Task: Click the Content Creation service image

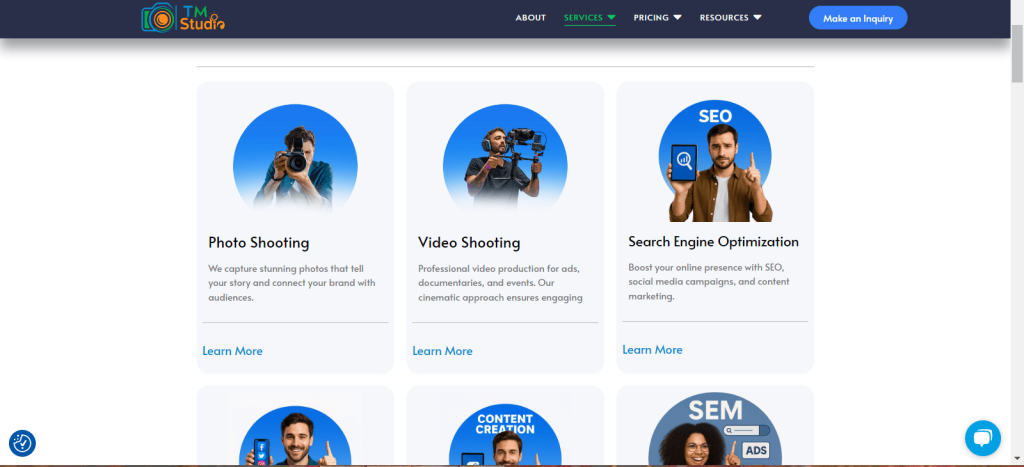Action: tap(505, 435)
